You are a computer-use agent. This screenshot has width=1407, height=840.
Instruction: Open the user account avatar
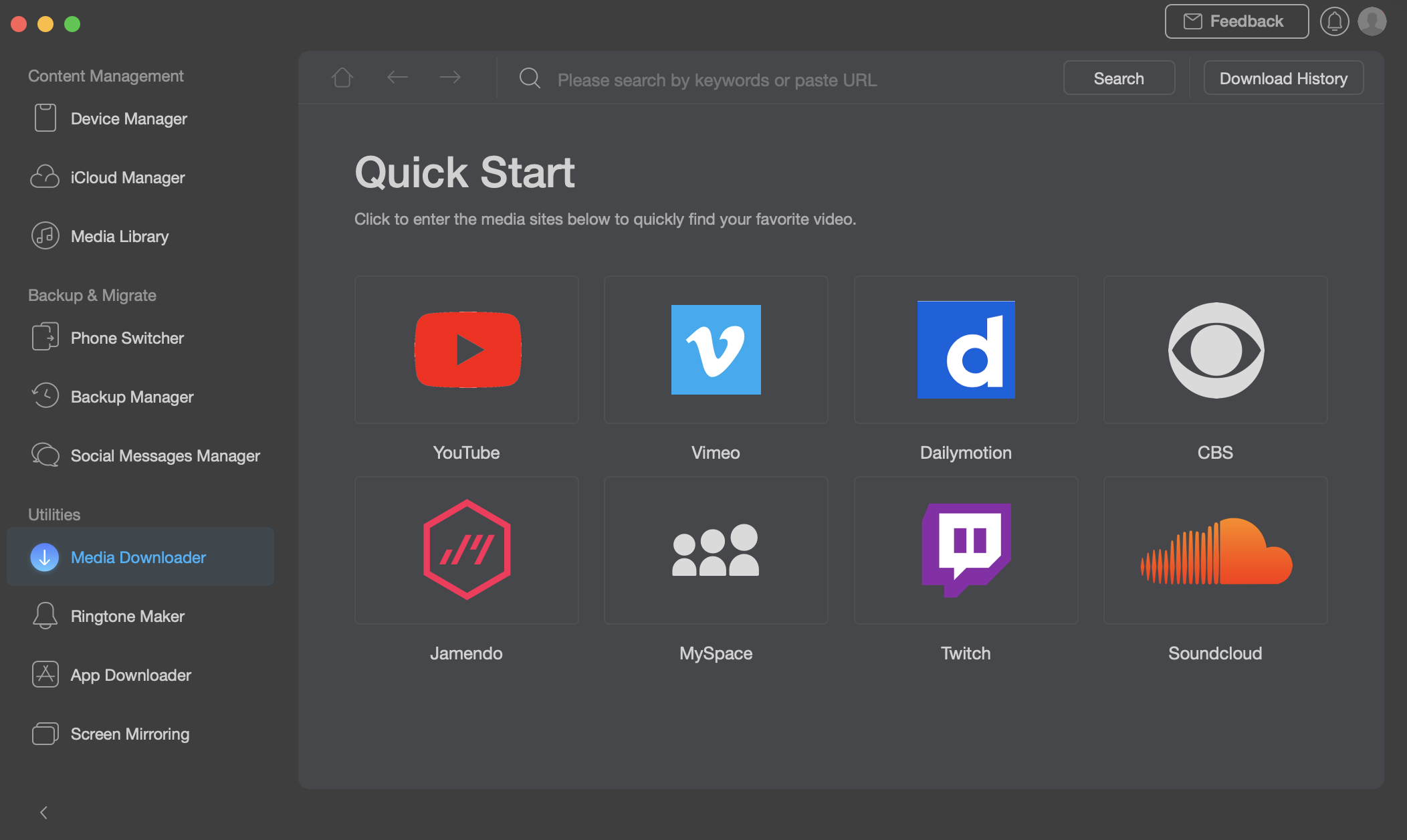pos(1372,21)
